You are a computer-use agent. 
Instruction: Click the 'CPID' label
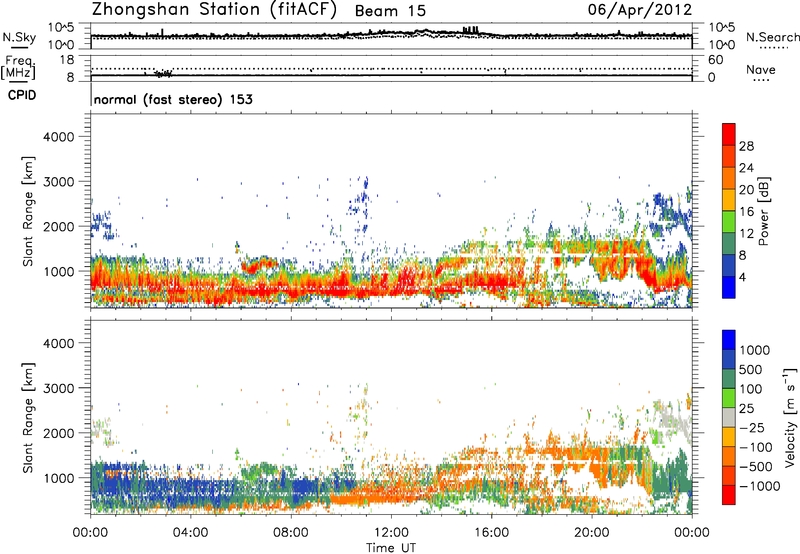click(x=22, y=95)
